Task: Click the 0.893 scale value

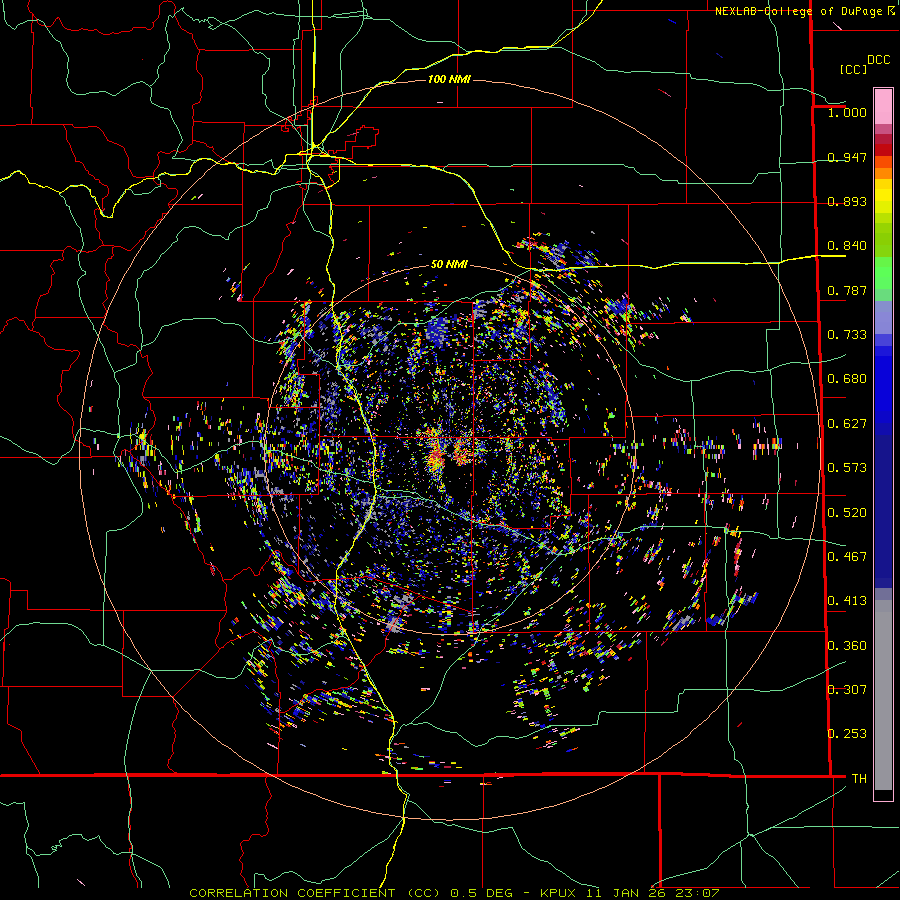Action: point(847,201)
